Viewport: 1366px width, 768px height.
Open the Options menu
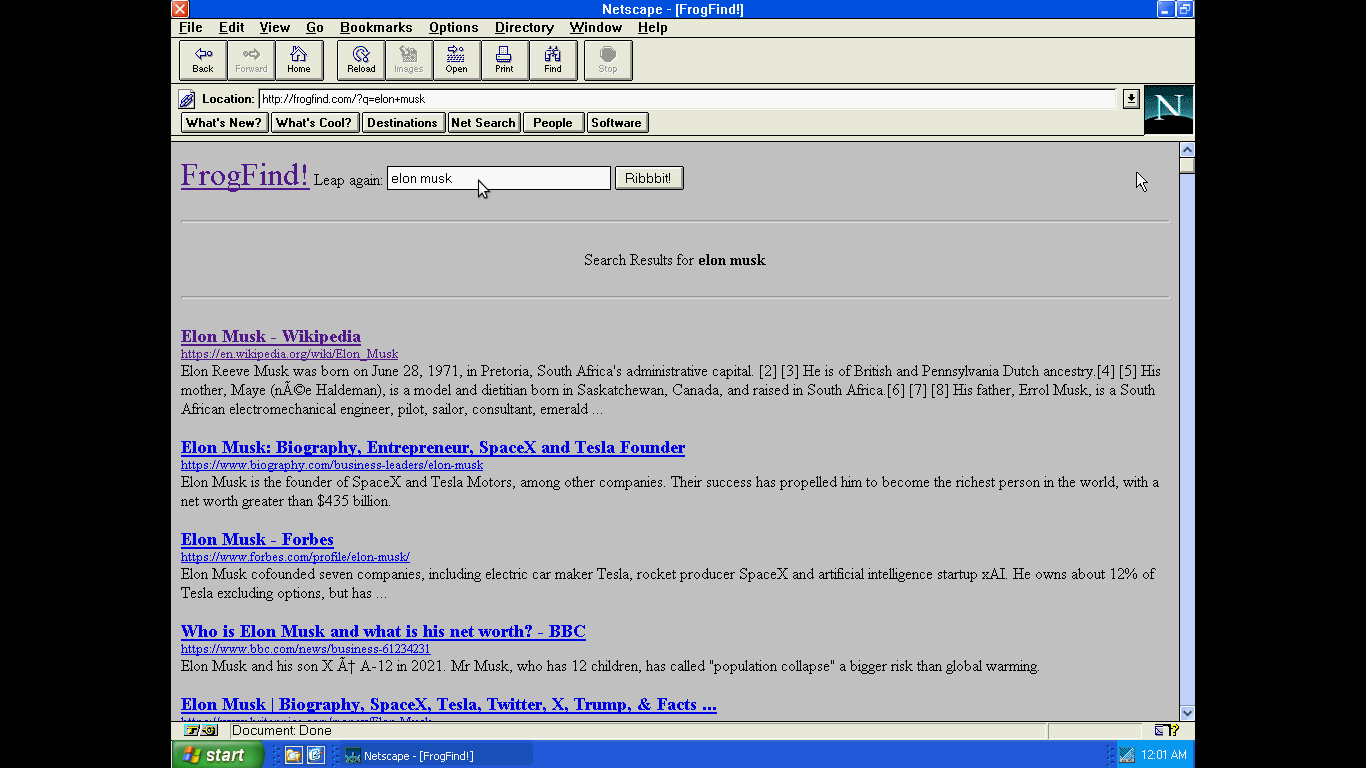click(454, 28)
